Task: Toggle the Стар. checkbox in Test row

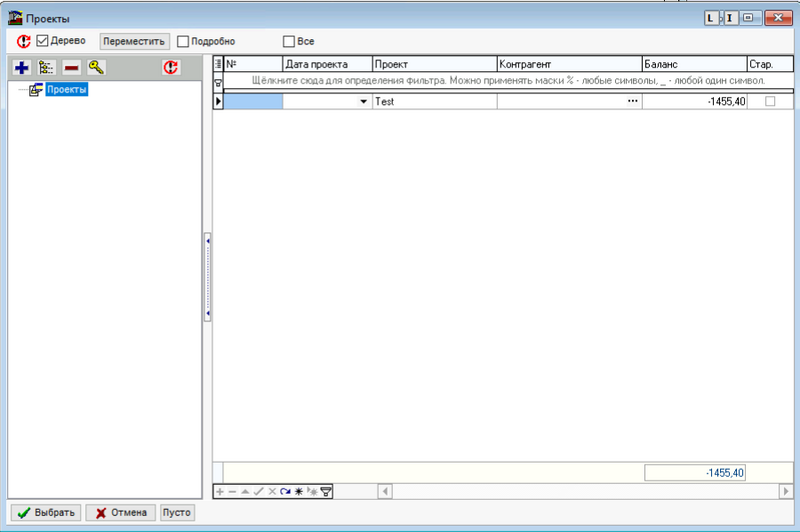Action: click(x=770, y=102)
